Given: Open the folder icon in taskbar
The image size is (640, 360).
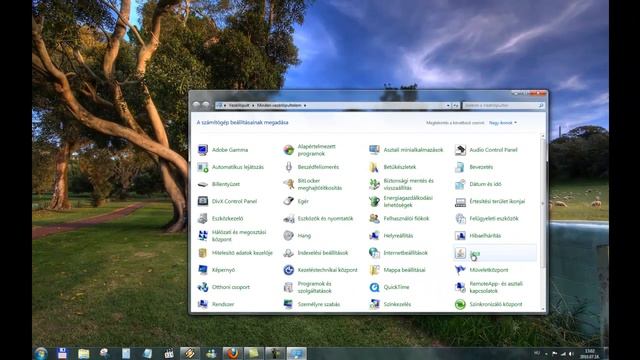Looking at the screenshot, I should (84, 353).
